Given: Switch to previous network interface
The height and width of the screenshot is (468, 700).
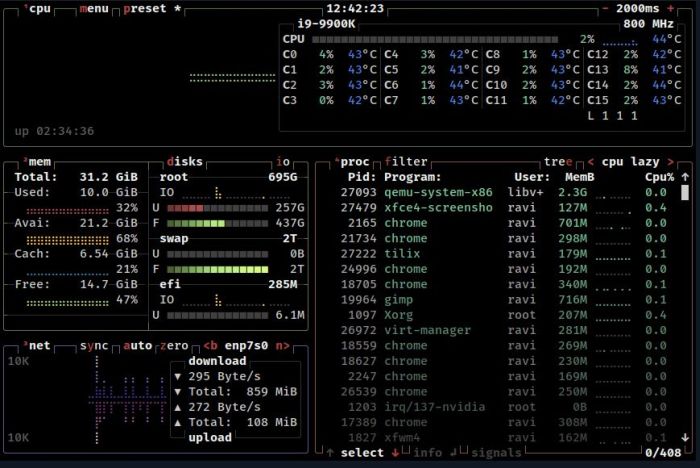Looking at the screenshot, I should pyautogui.click(x=210, y=346).
